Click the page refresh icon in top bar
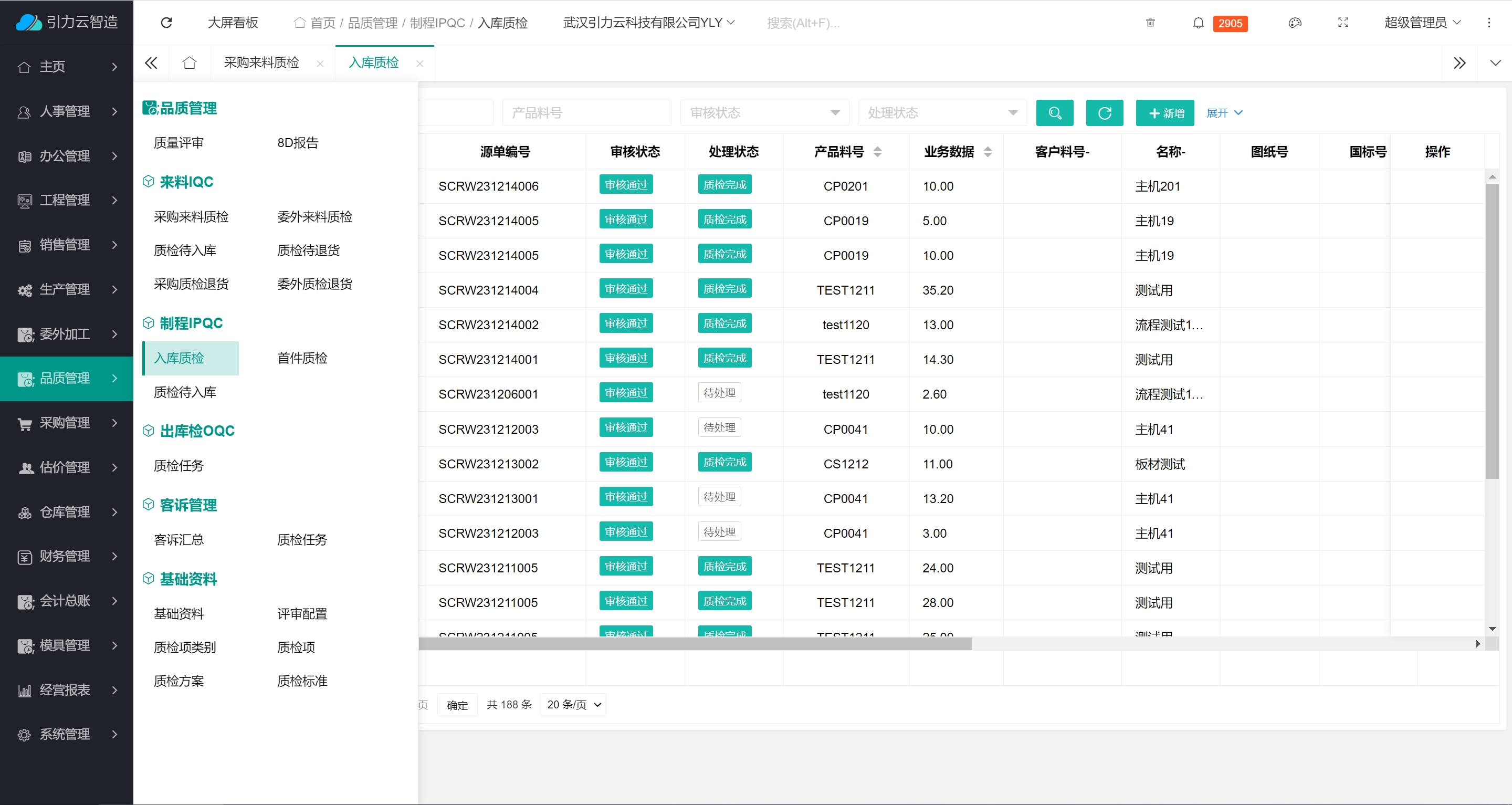The width and height of the screenshot is (1512, 805). point(166,22)
